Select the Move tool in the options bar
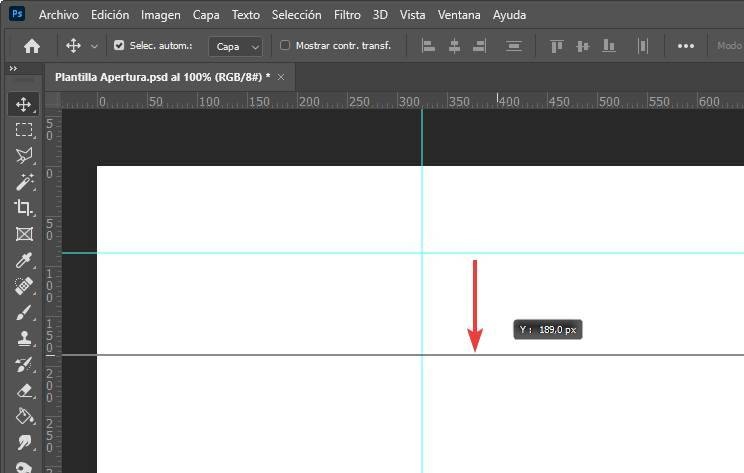This screenshot has width=744, height=473. [73, 46]
